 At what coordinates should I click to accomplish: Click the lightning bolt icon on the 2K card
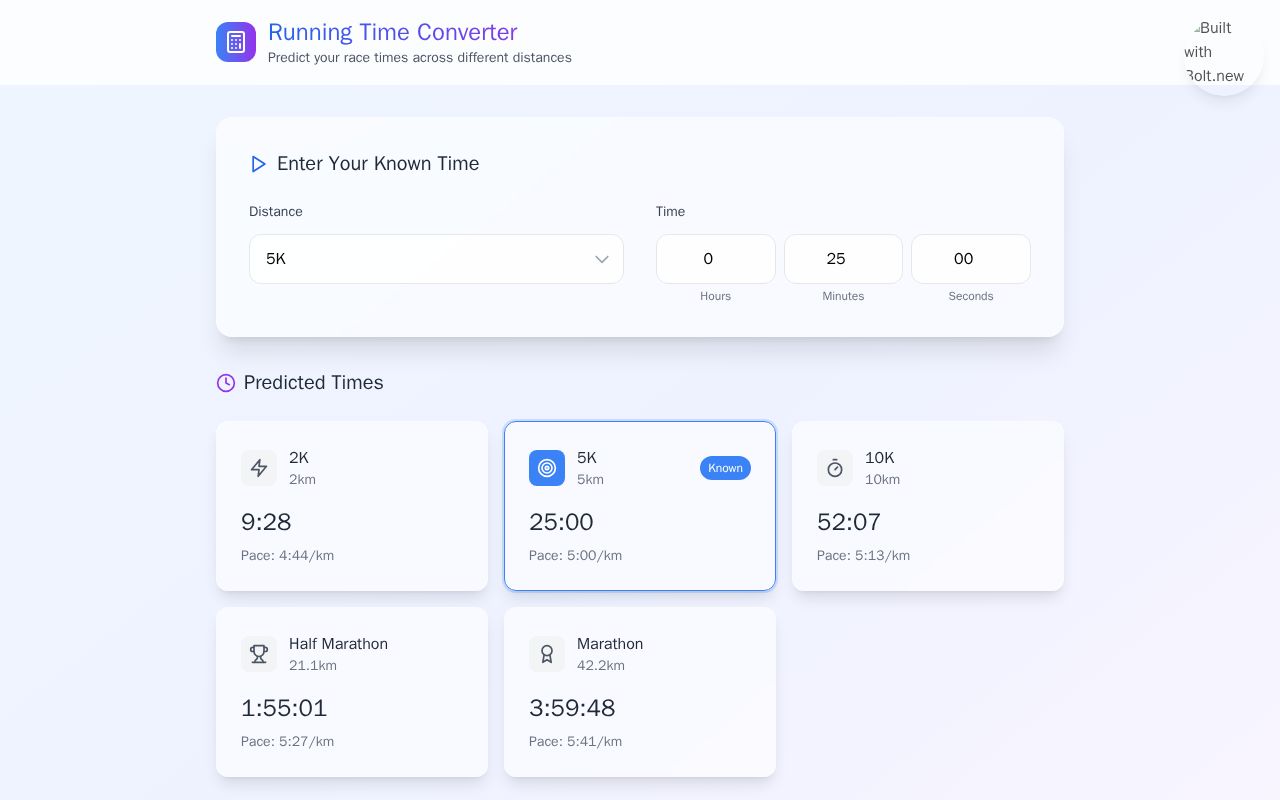click(259, 468)
